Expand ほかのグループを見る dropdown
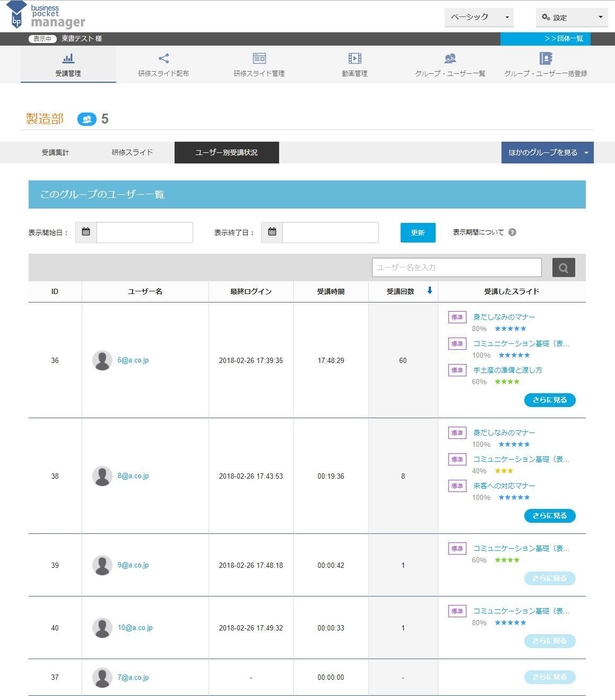This screenshot has width=615, height=700. (547, 152)
